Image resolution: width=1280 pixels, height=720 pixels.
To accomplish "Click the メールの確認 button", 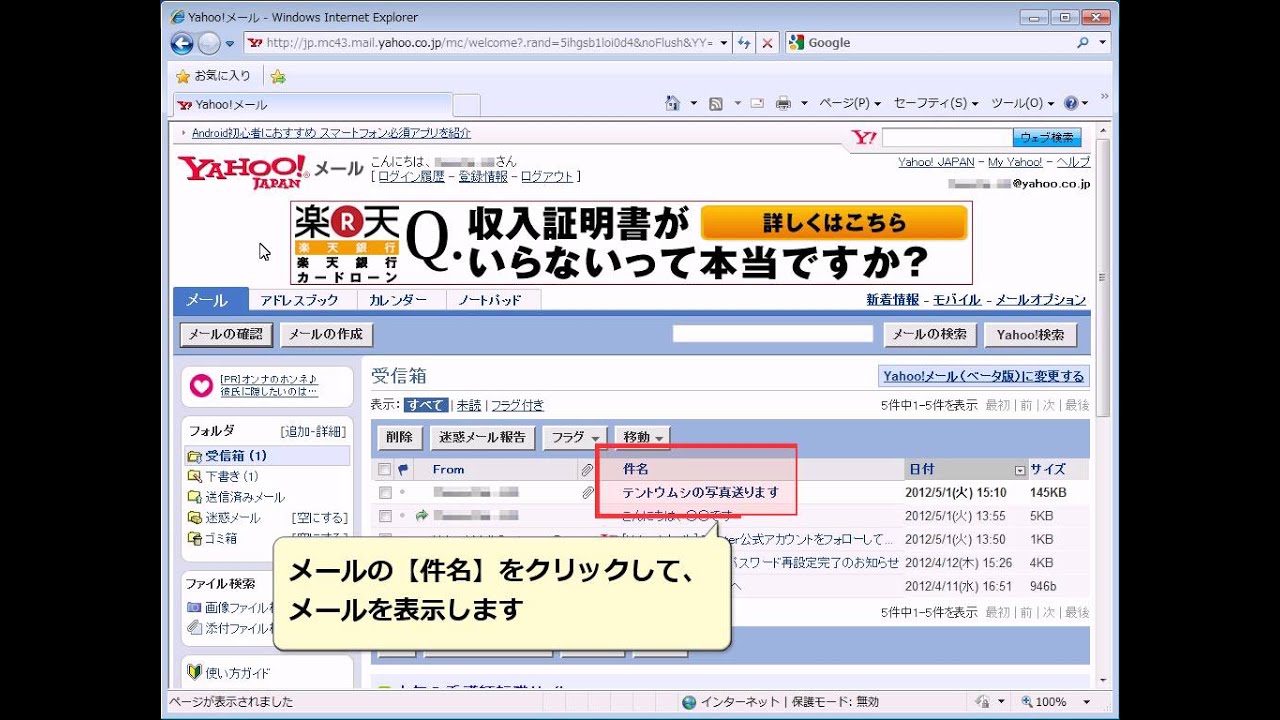I will click(x=226, y=335).
